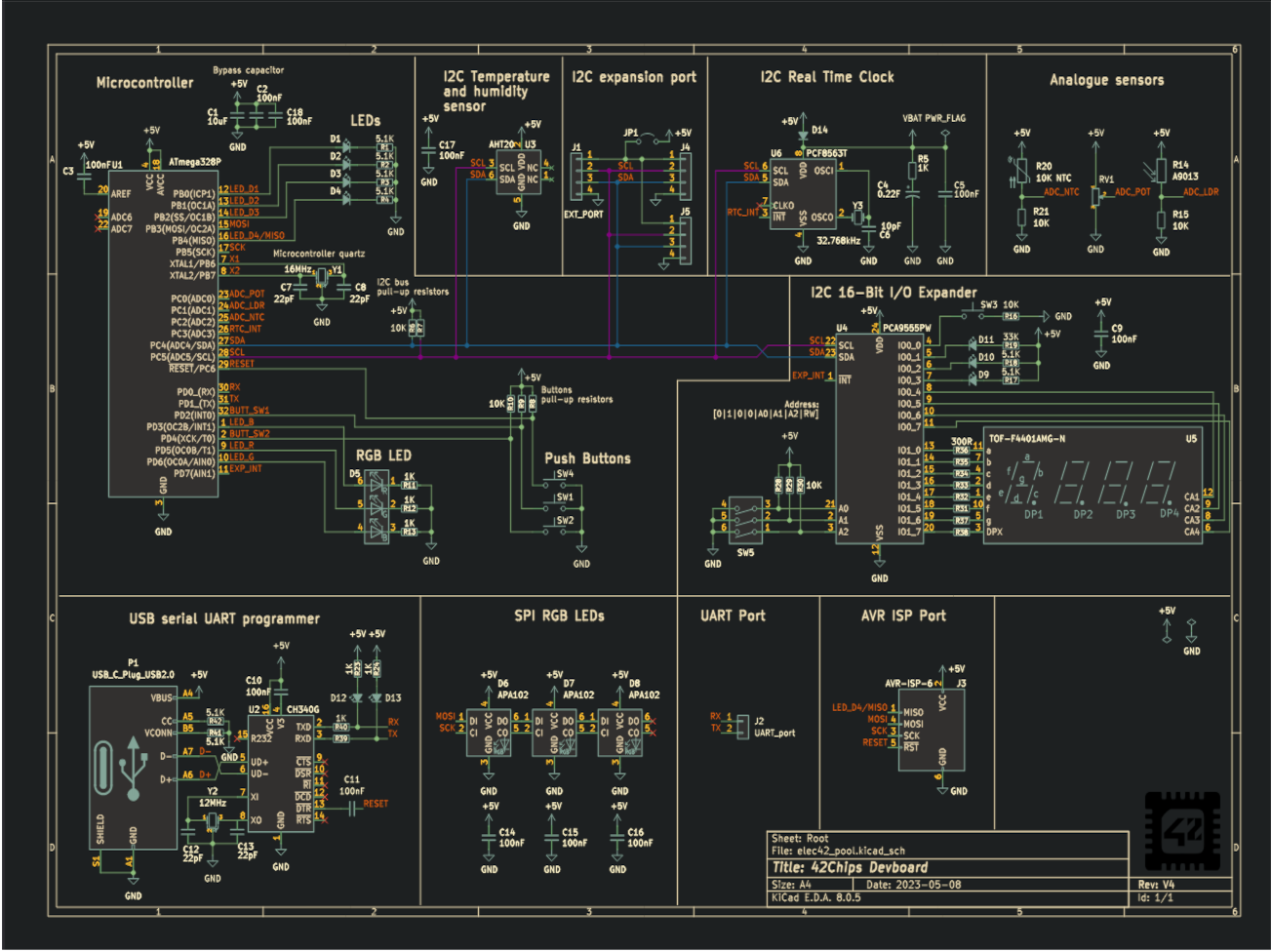Click the 'AVR ISP Port' heading
The image size is (1271, 952).
pos(903,615)
